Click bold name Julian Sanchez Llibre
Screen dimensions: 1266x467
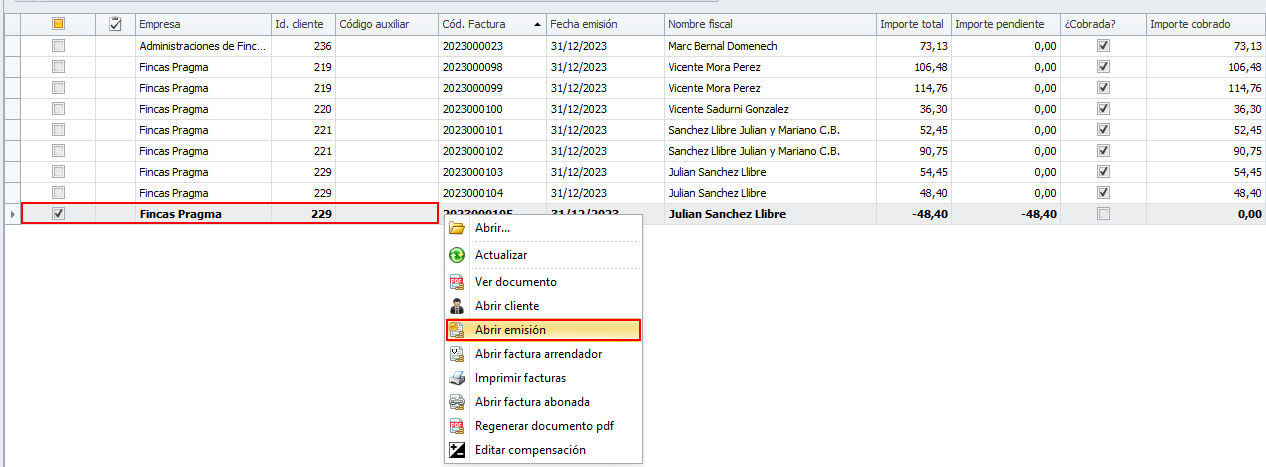coord(726,214)
